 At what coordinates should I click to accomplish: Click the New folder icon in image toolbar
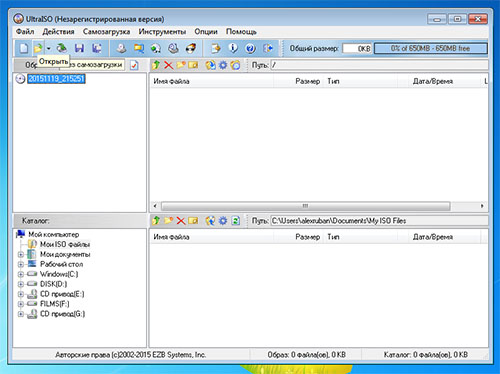pos(181,65)
